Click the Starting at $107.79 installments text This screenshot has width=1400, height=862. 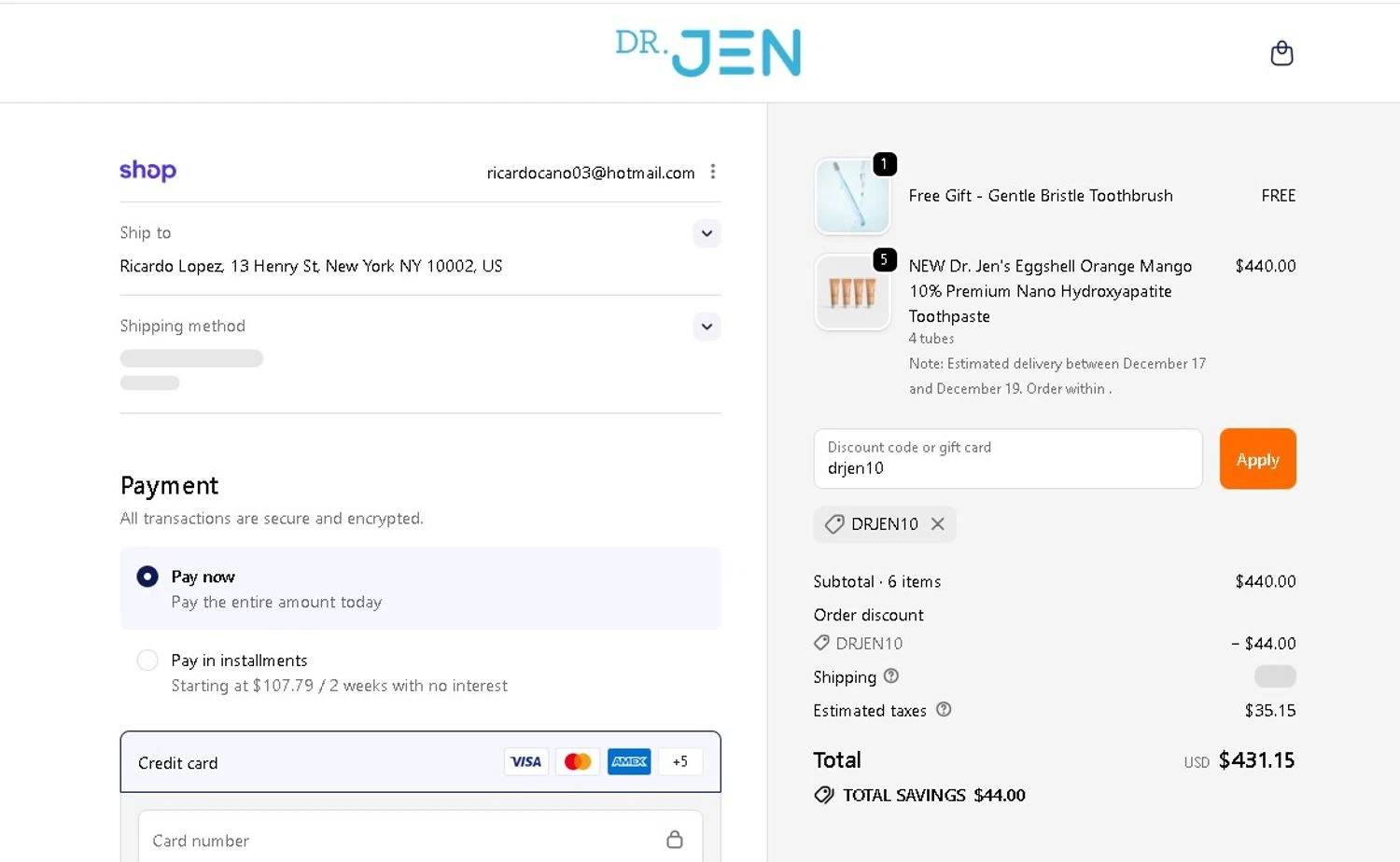click(x=339, y=686)
